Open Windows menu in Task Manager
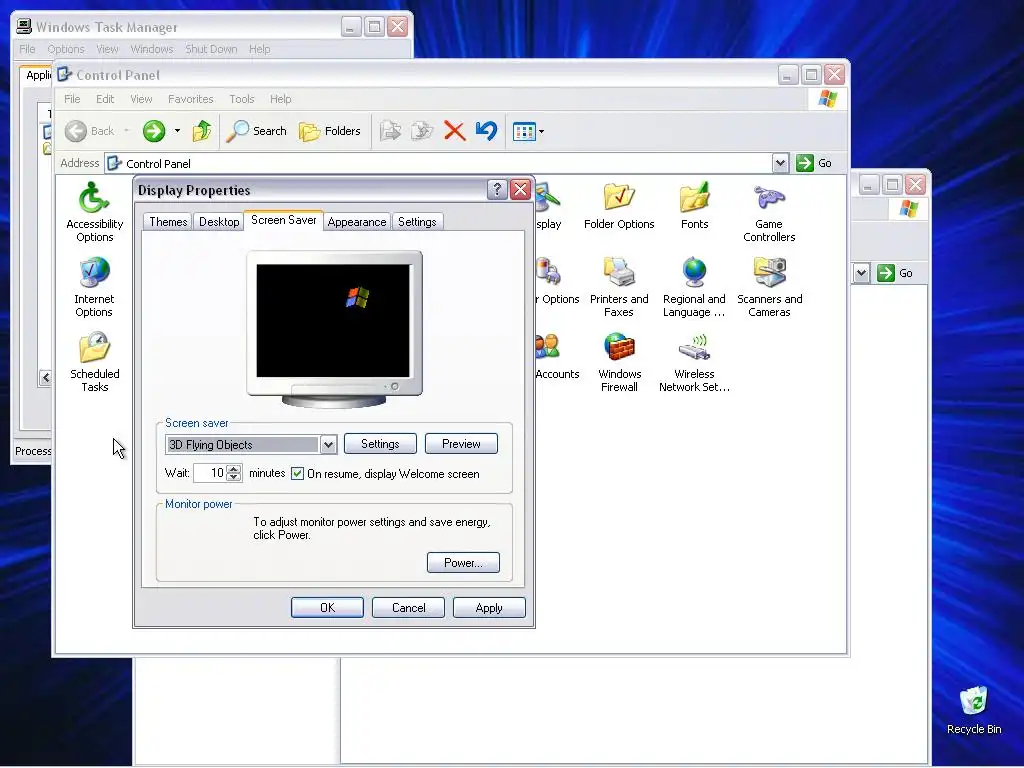This screenshot has width=1024, height=768. [152, 49]
